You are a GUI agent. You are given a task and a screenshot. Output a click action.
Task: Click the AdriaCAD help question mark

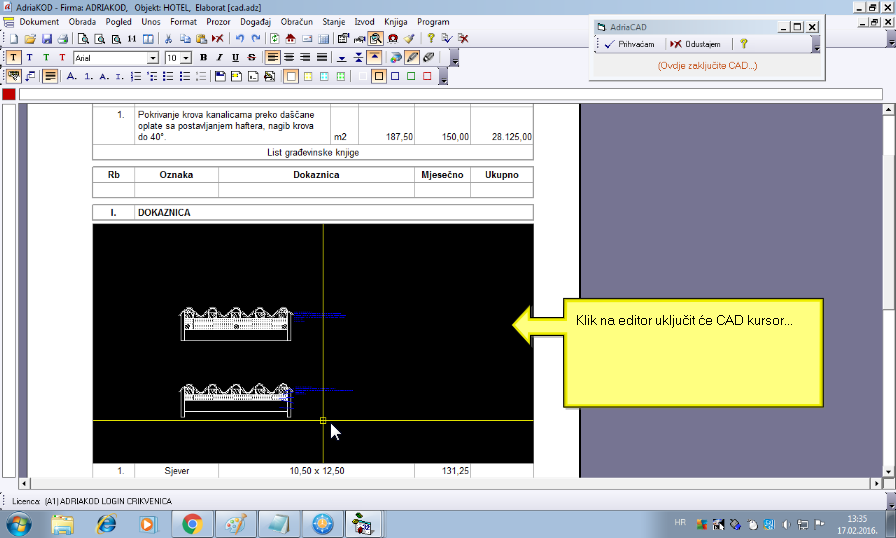point(743,44)
